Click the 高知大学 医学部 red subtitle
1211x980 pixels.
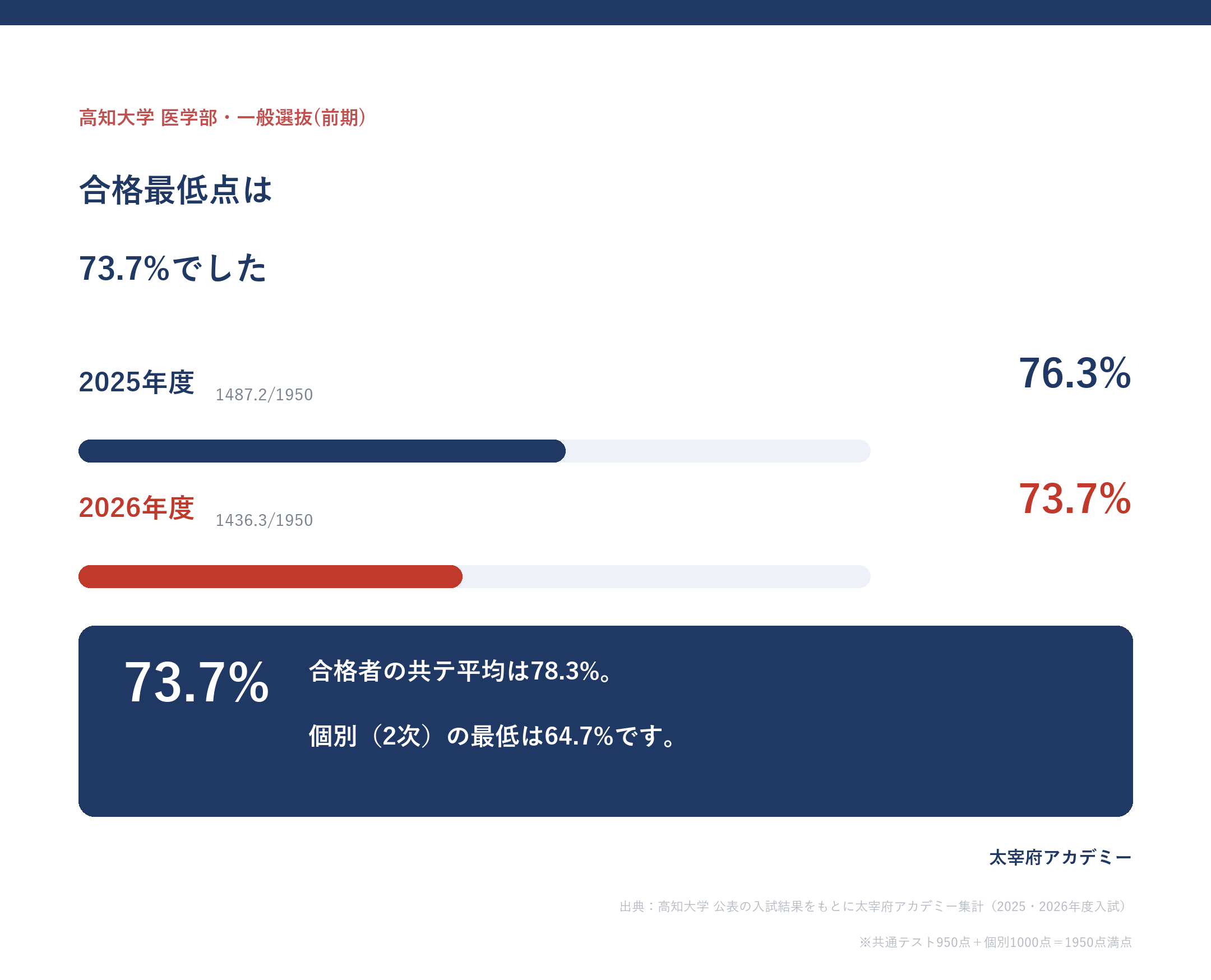(223, 117)
